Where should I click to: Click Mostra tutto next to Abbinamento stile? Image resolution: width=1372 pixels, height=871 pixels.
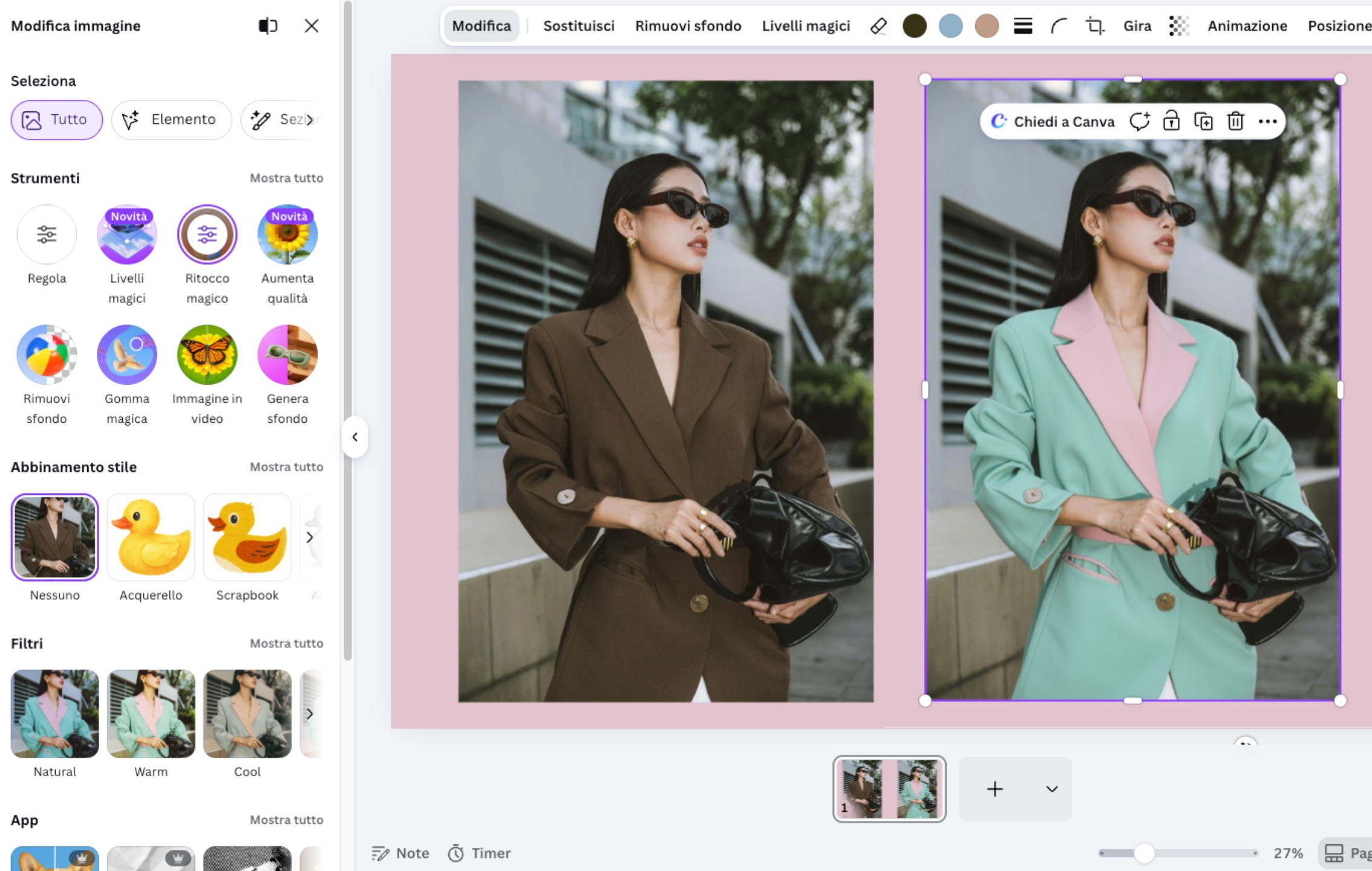point(287,467)
